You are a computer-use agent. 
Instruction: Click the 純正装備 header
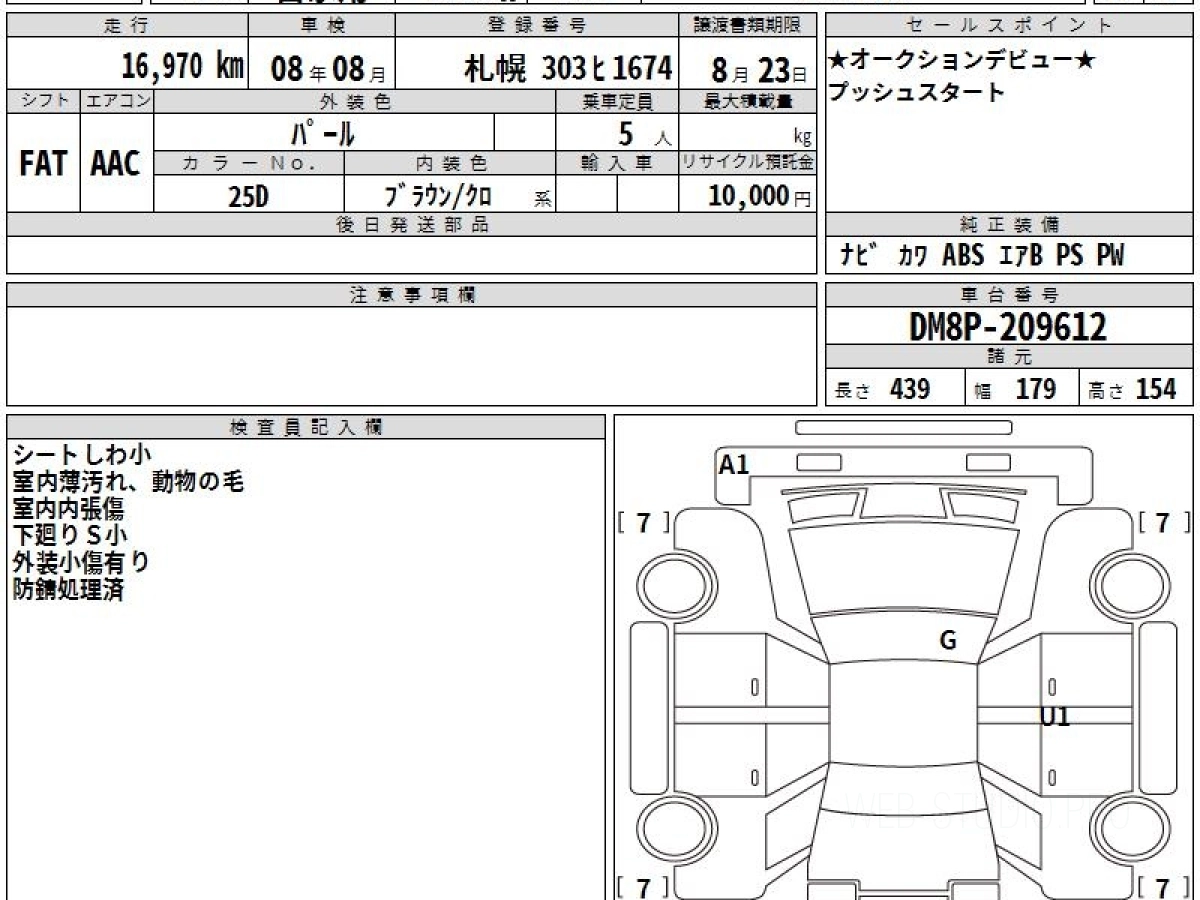[1010, 225]
